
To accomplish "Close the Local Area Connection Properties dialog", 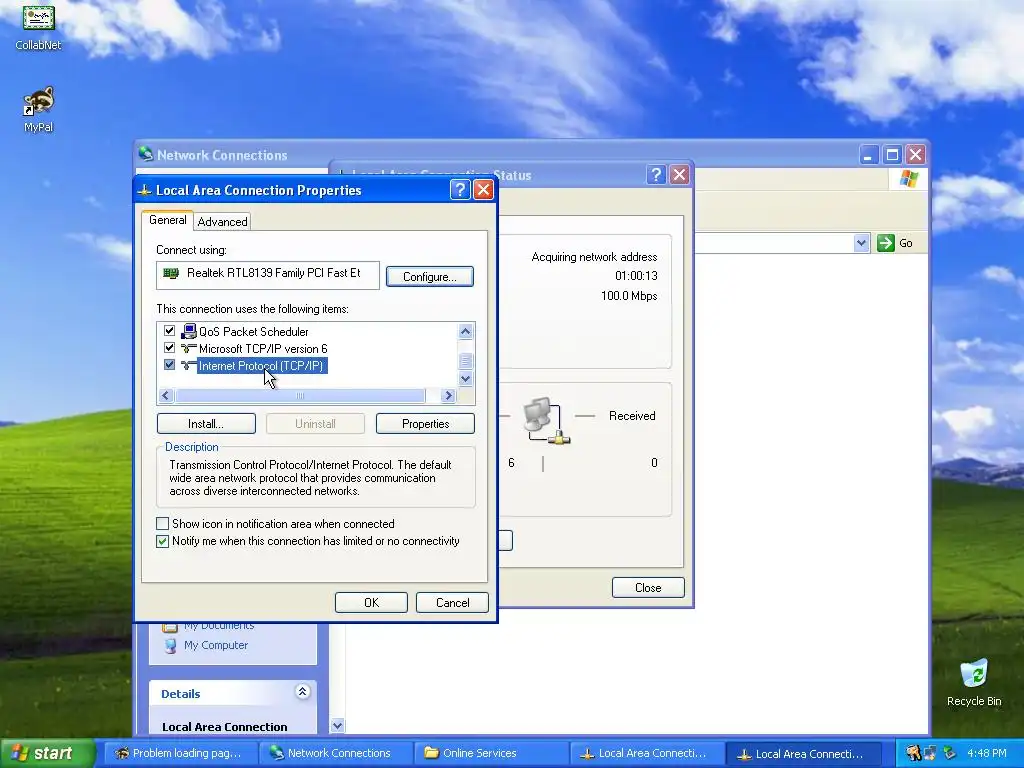I will (x=483, y=190).
